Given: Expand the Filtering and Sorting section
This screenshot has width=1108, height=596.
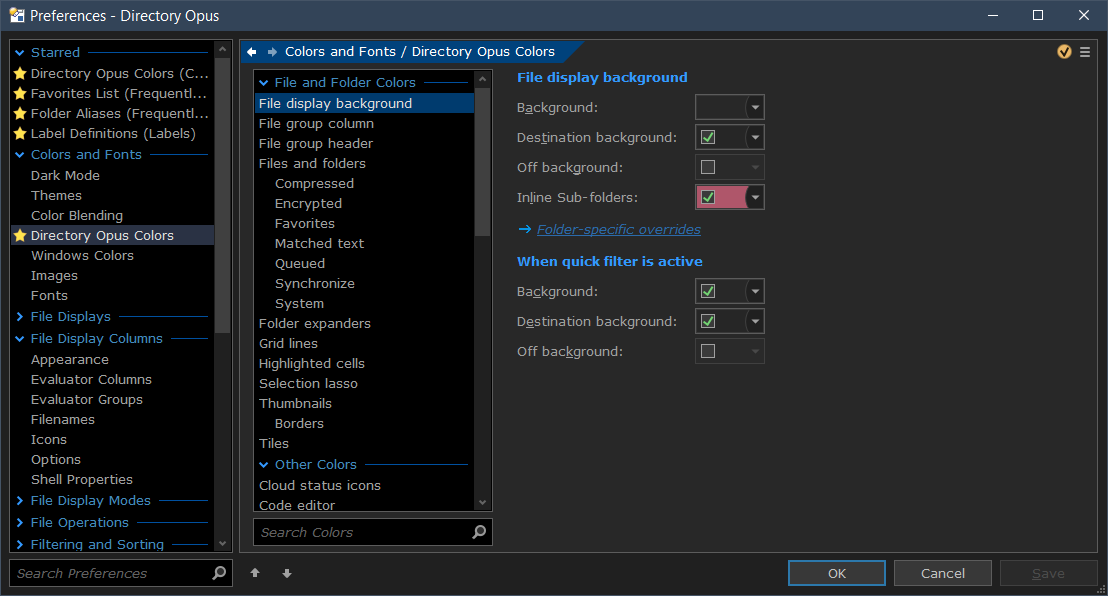Looking at the screenshot, I should (x=20, y=544).
